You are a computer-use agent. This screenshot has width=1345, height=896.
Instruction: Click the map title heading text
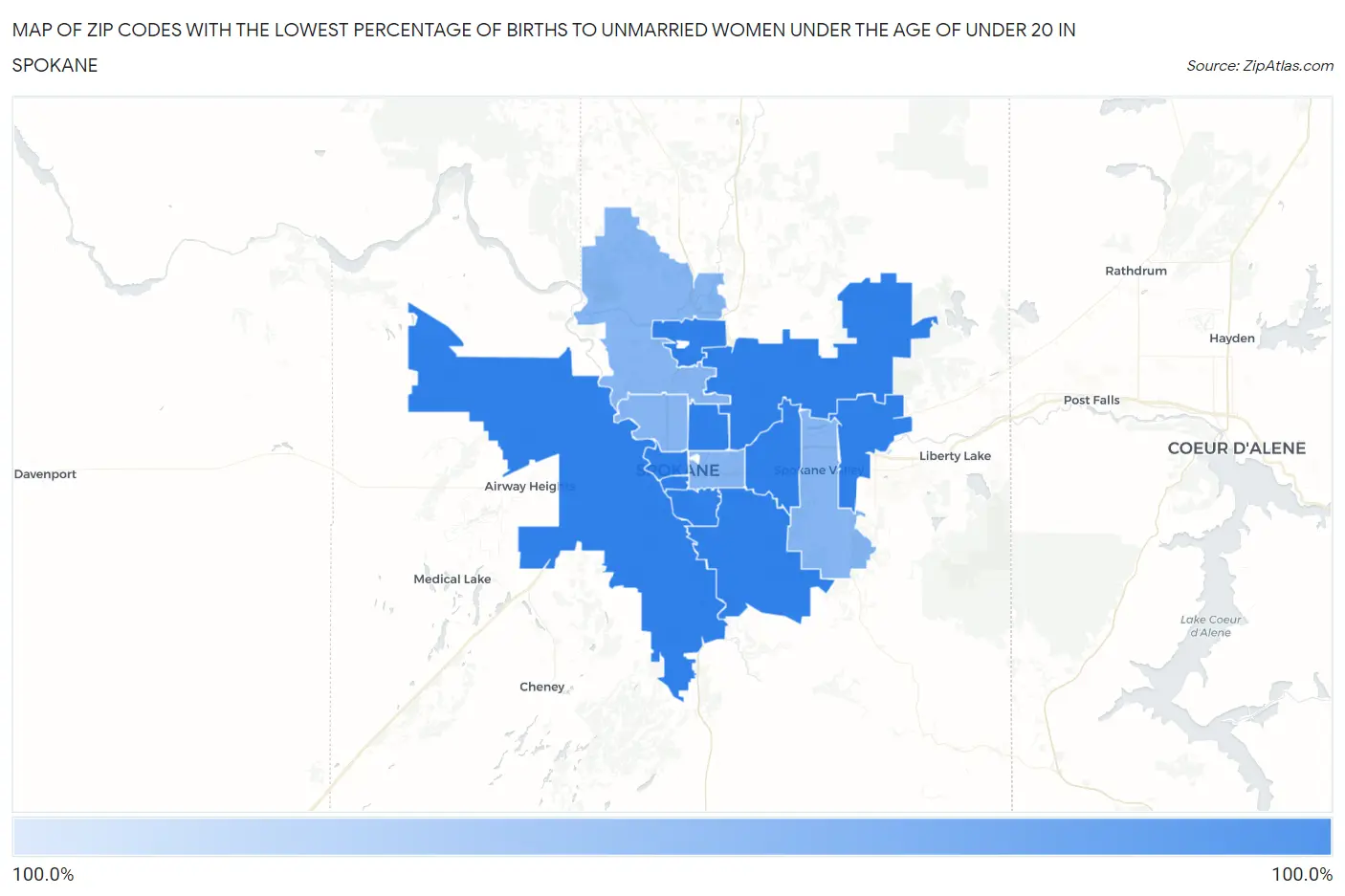543,48
